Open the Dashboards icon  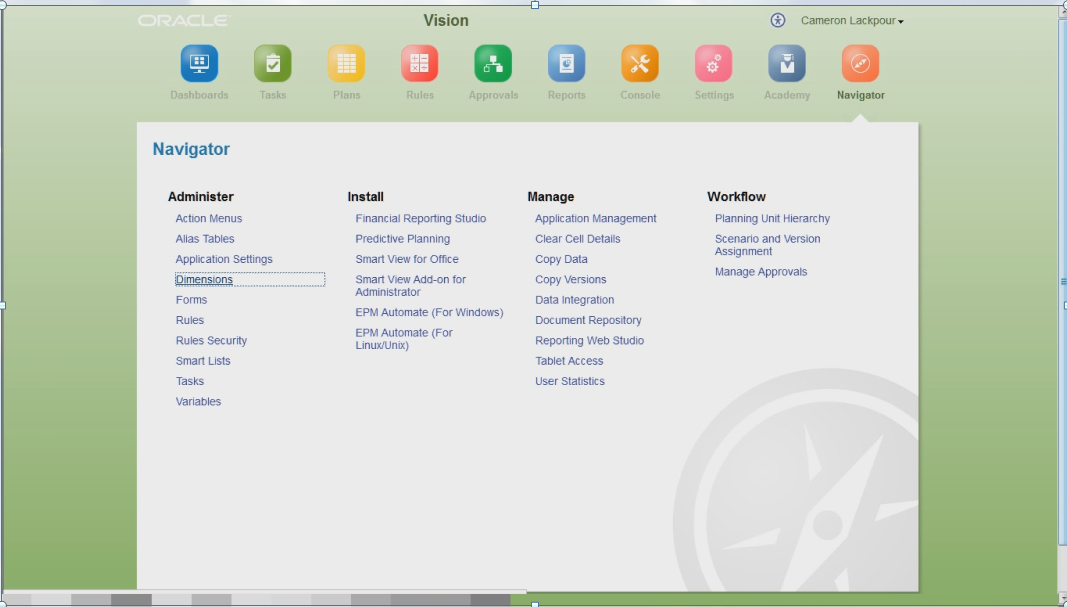199,63
